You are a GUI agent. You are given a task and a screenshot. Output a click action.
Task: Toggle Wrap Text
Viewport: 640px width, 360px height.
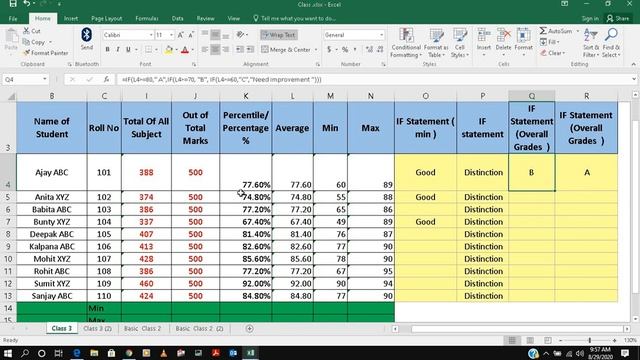click(279, 35)
